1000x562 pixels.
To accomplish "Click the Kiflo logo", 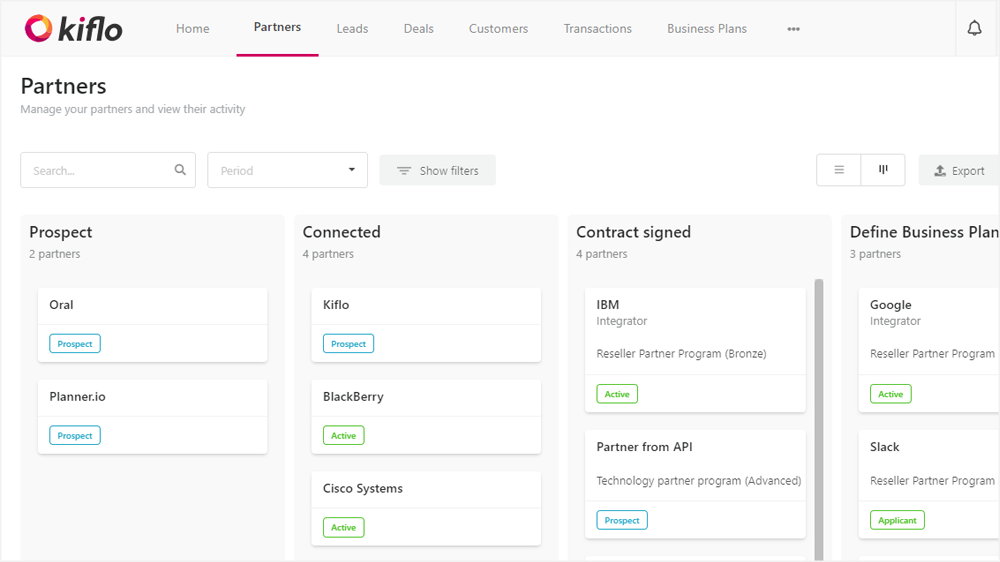I will [73, 29].
